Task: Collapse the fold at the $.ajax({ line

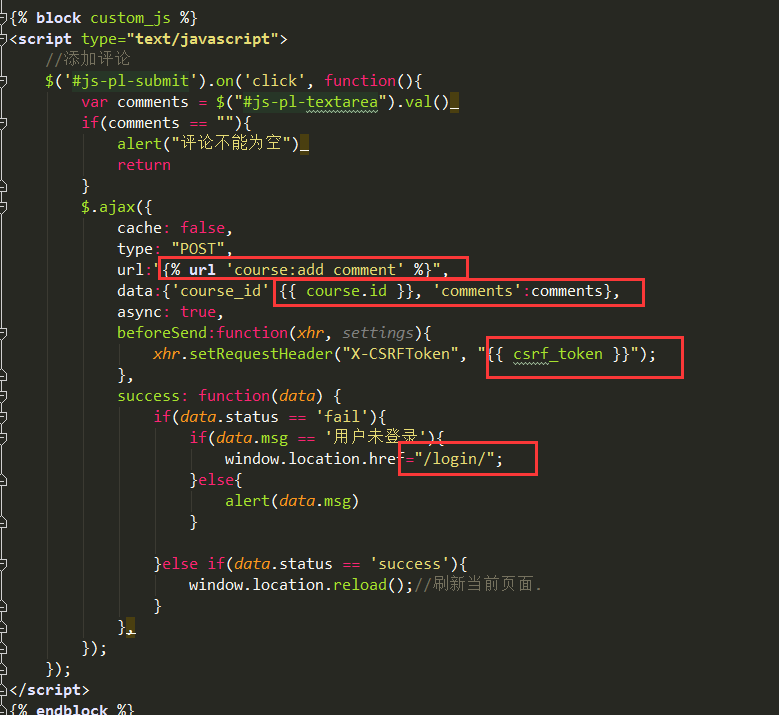Action: pos(2,207)
